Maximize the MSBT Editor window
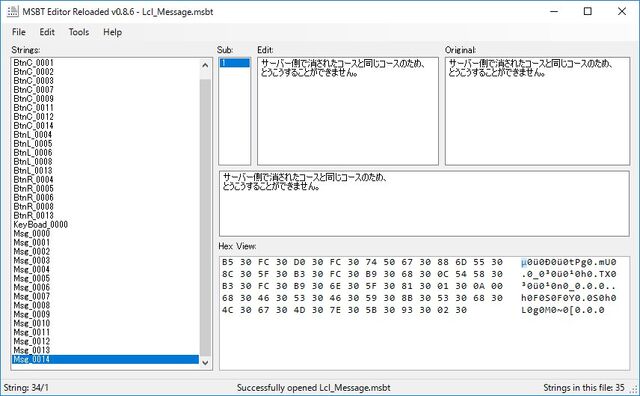The height and width of the screenshot is (396, 640). (588, 11)
